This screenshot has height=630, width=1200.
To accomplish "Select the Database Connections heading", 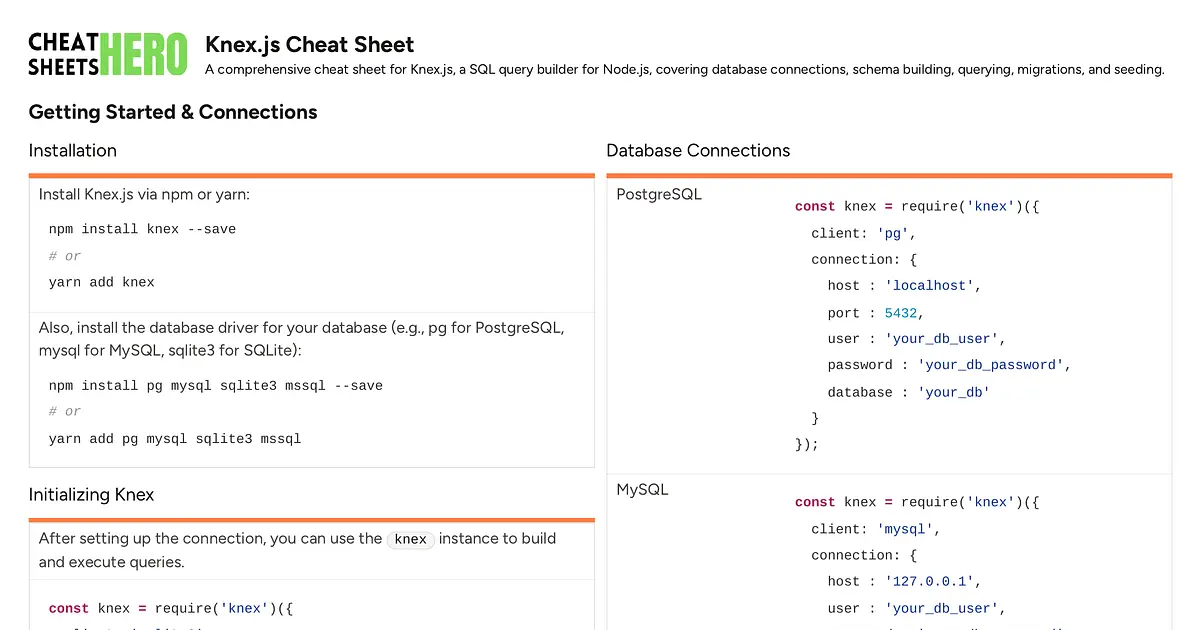I will tap(698, 150).
